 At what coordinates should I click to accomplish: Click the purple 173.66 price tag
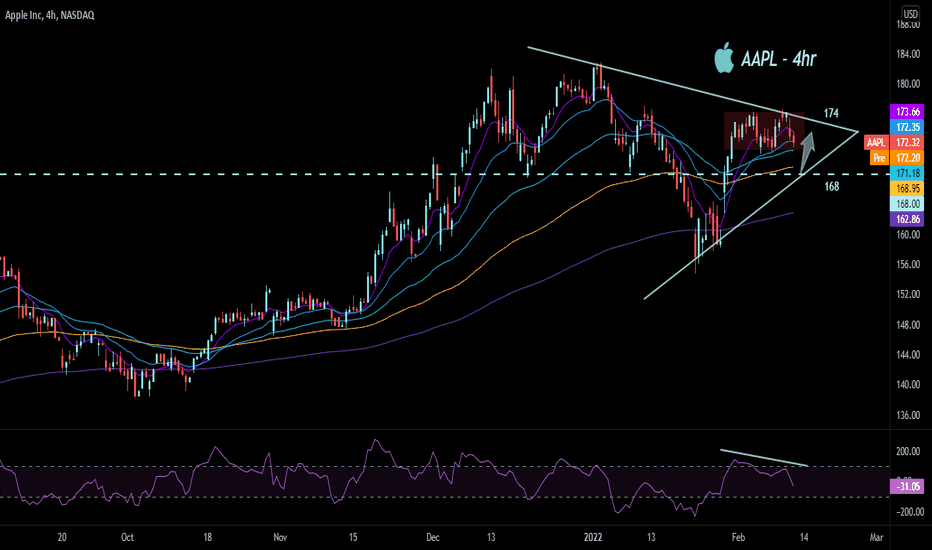pyautogui.click(x=907, y=112)
